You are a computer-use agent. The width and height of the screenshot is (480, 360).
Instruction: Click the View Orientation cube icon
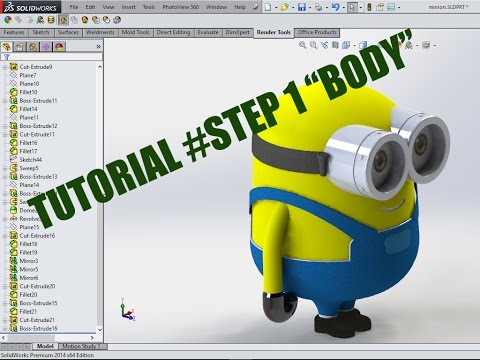pos(346,45)
